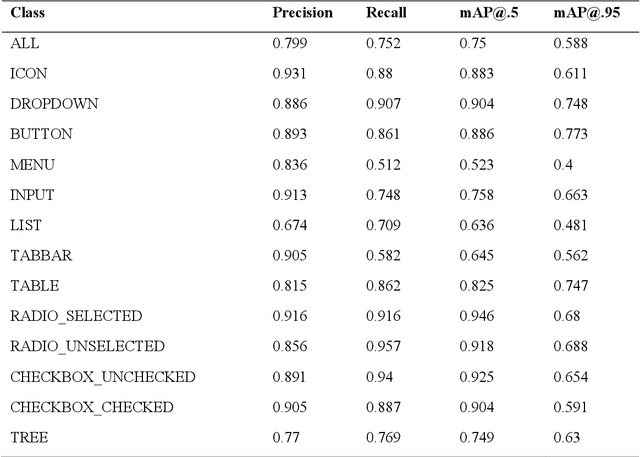Image resolution: width=640 pixels, height=457 pixels.
Task: Click the TREE class row label
Action: pyautogui.click(x=29, y=437)
